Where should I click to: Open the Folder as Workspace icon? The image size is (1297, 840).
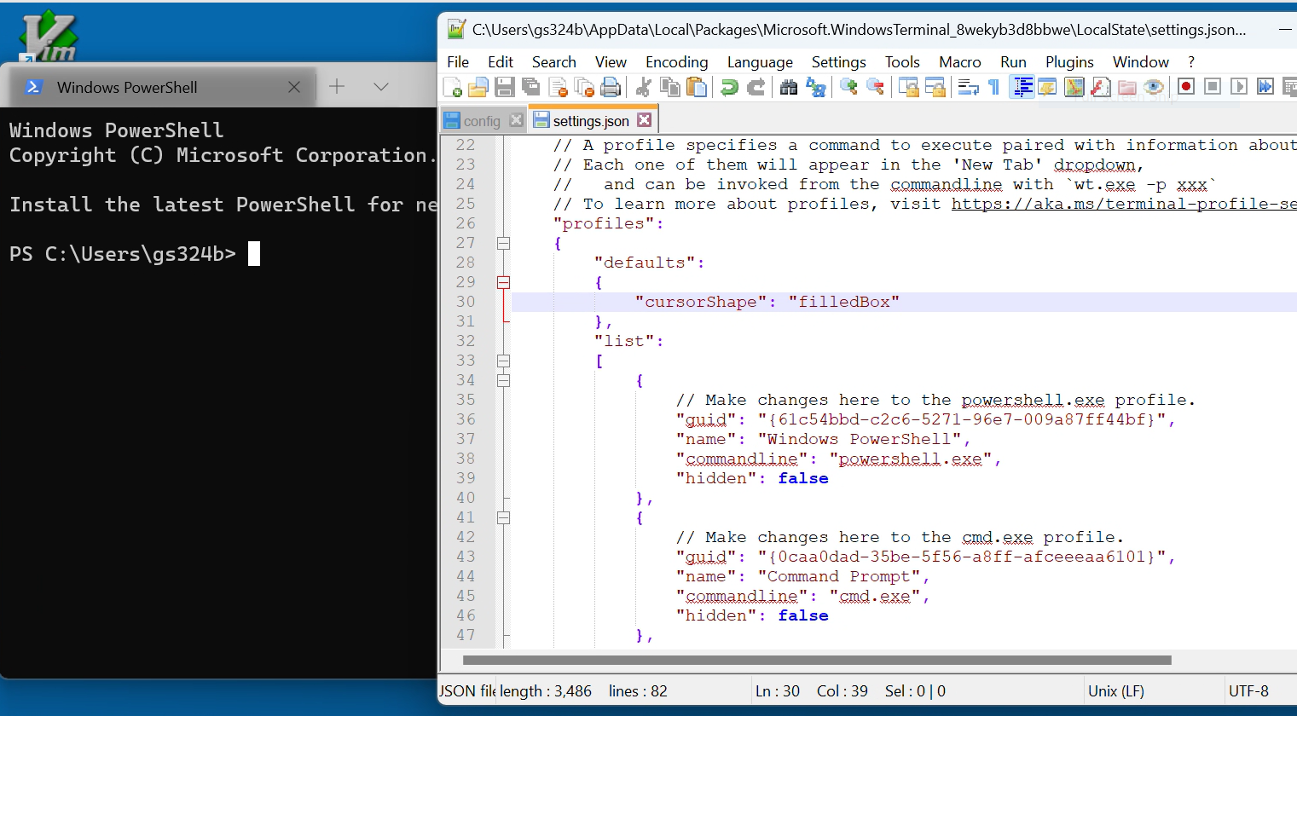(1127, 87)
